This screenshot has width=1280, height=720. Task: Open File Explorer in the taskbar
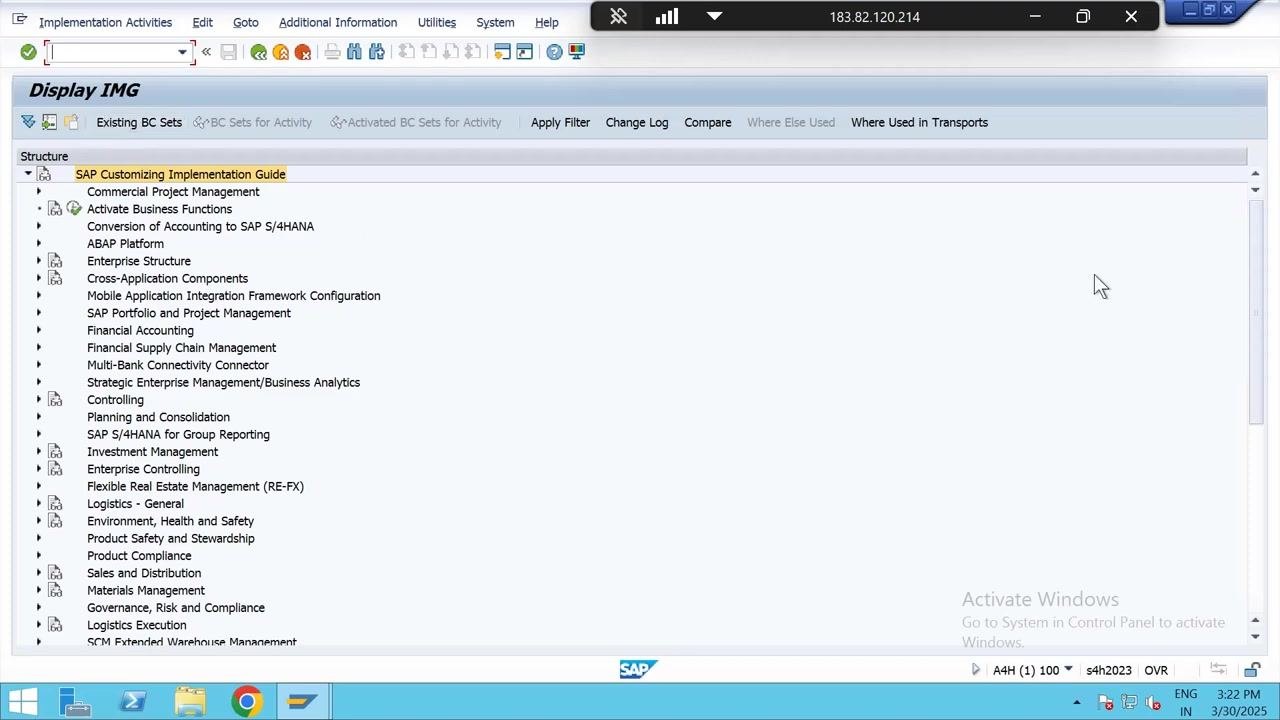coord(189,702)
